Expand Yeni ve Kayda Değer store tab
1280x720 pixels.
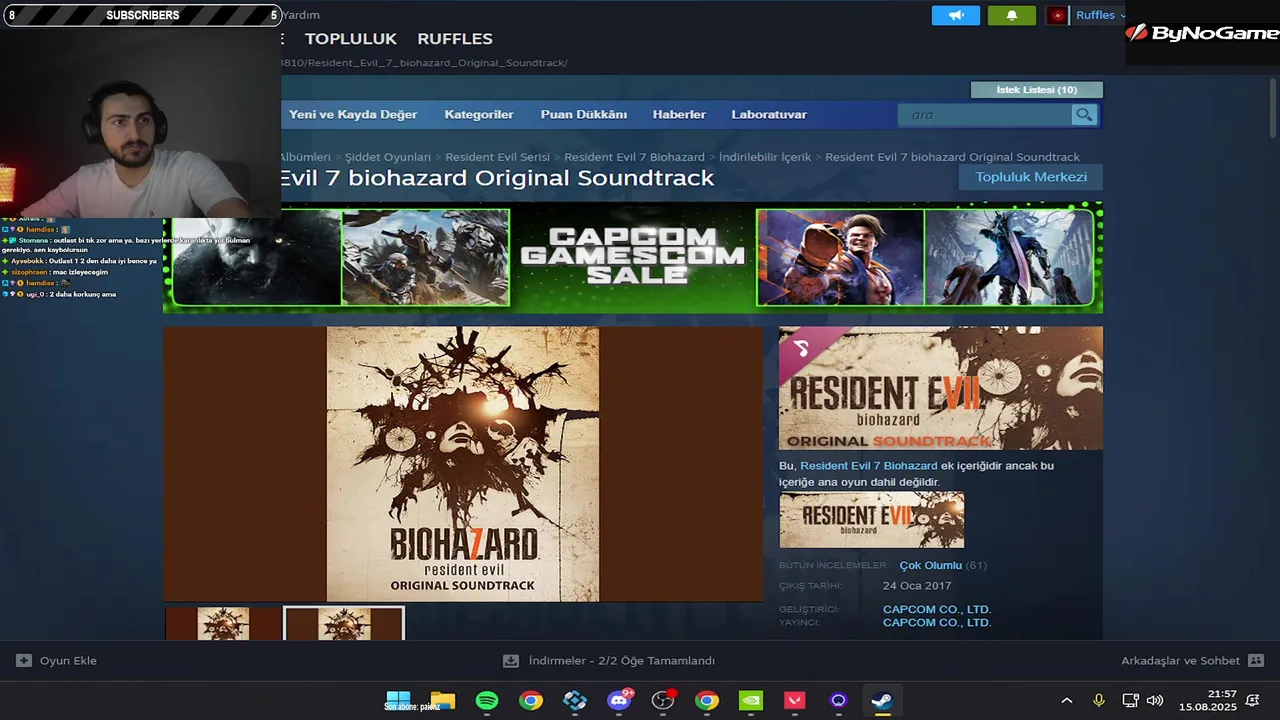pos(353,115)
